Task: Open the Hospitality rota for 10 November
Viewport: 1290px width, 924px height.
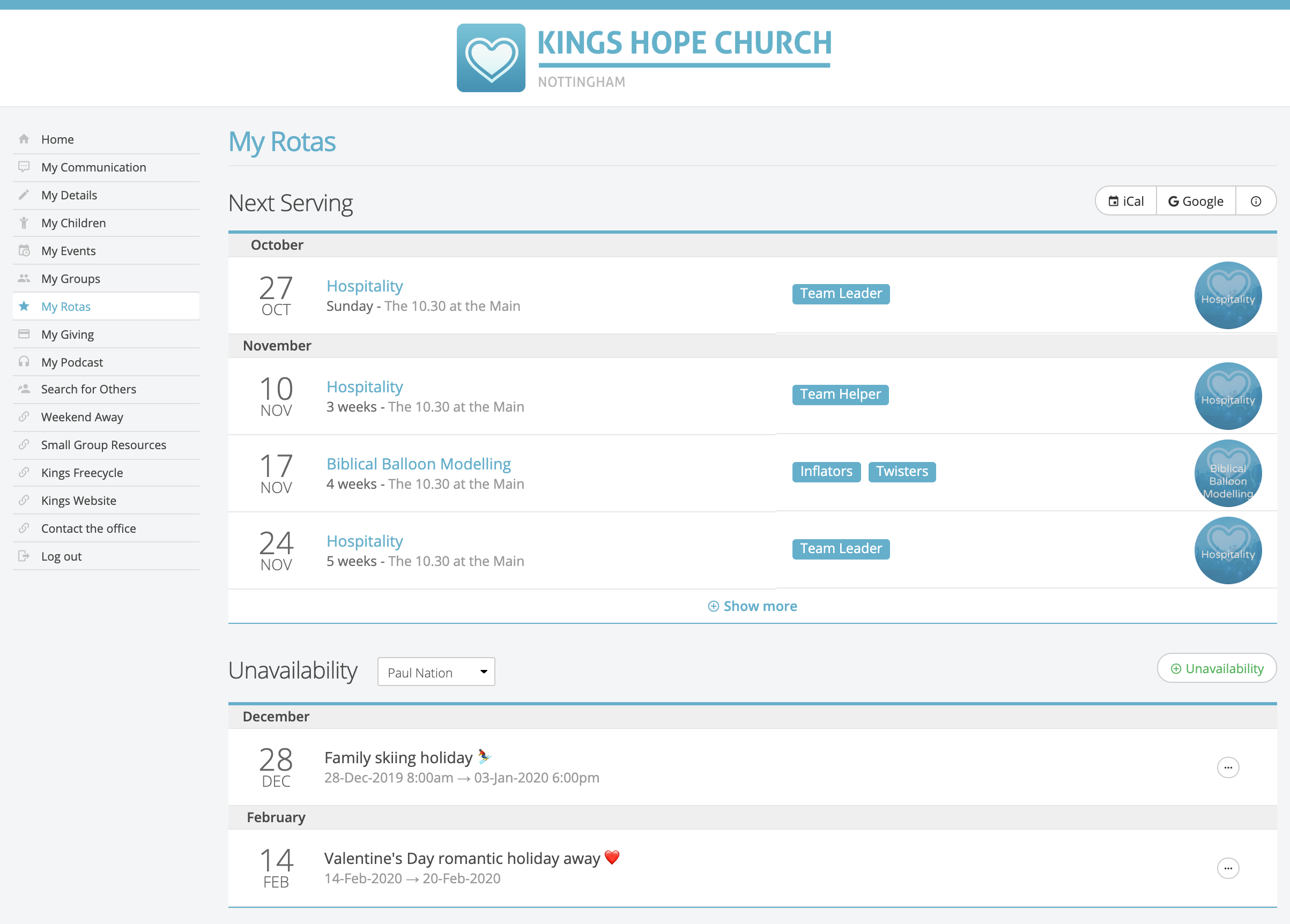Action: pyautogui.click(x=364, y=386)
